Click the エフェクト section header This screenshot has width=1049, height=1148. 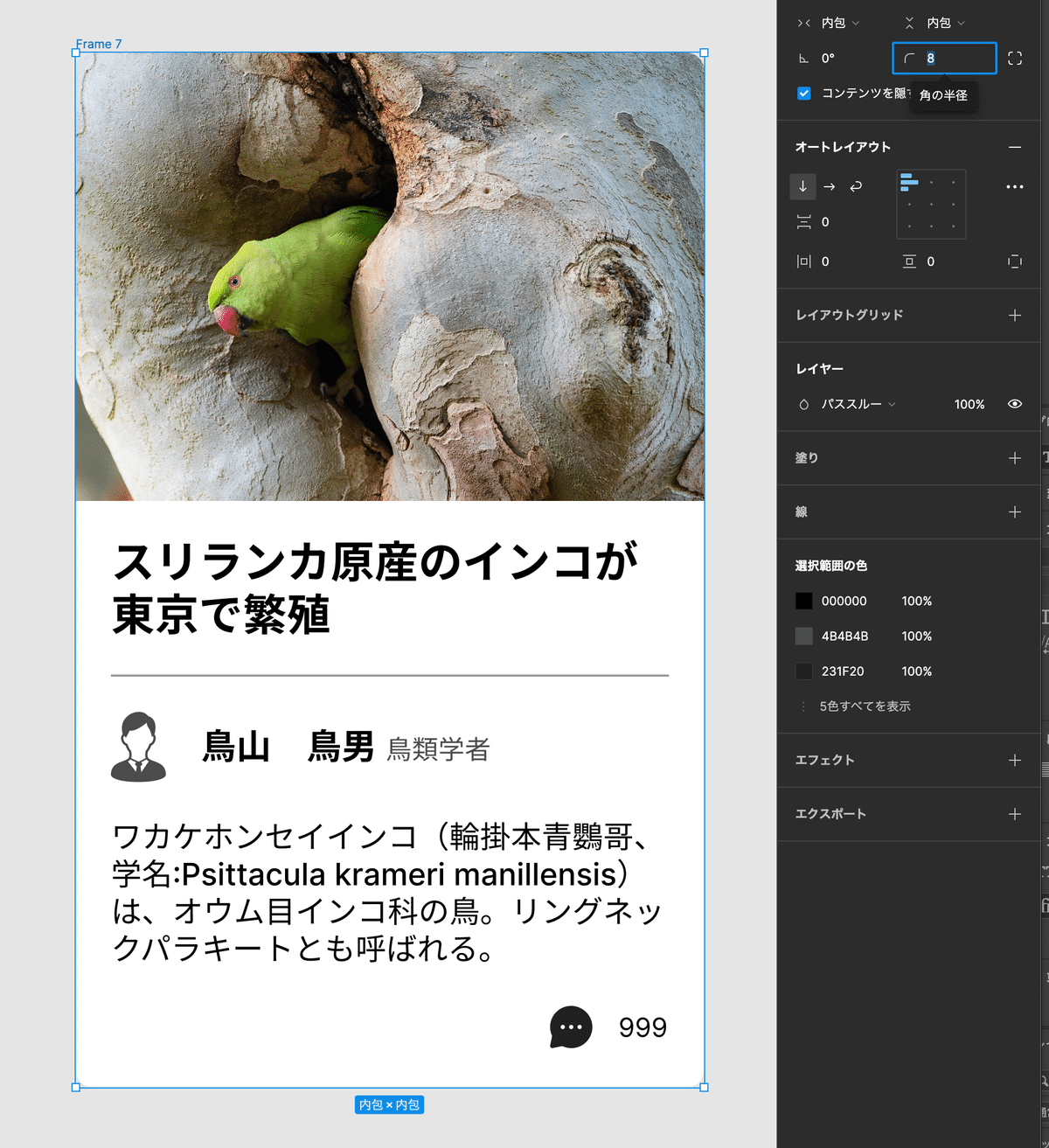point(824,760)
